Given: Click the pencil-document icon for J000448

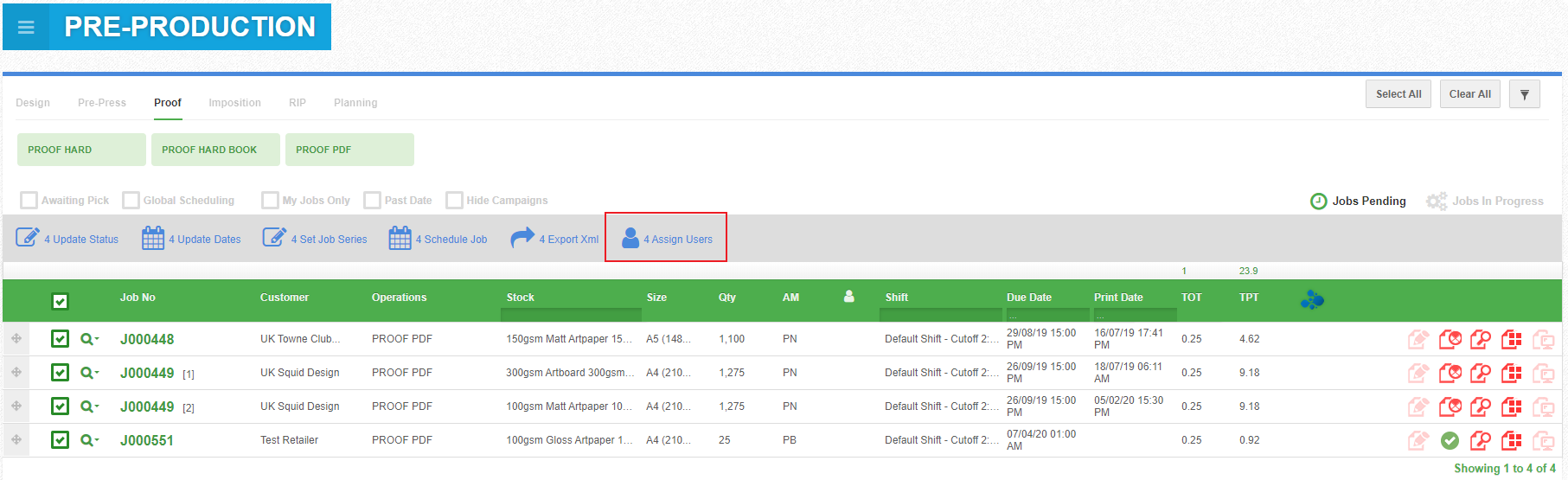Looking at the screenshot, I should click(1418, 339).
